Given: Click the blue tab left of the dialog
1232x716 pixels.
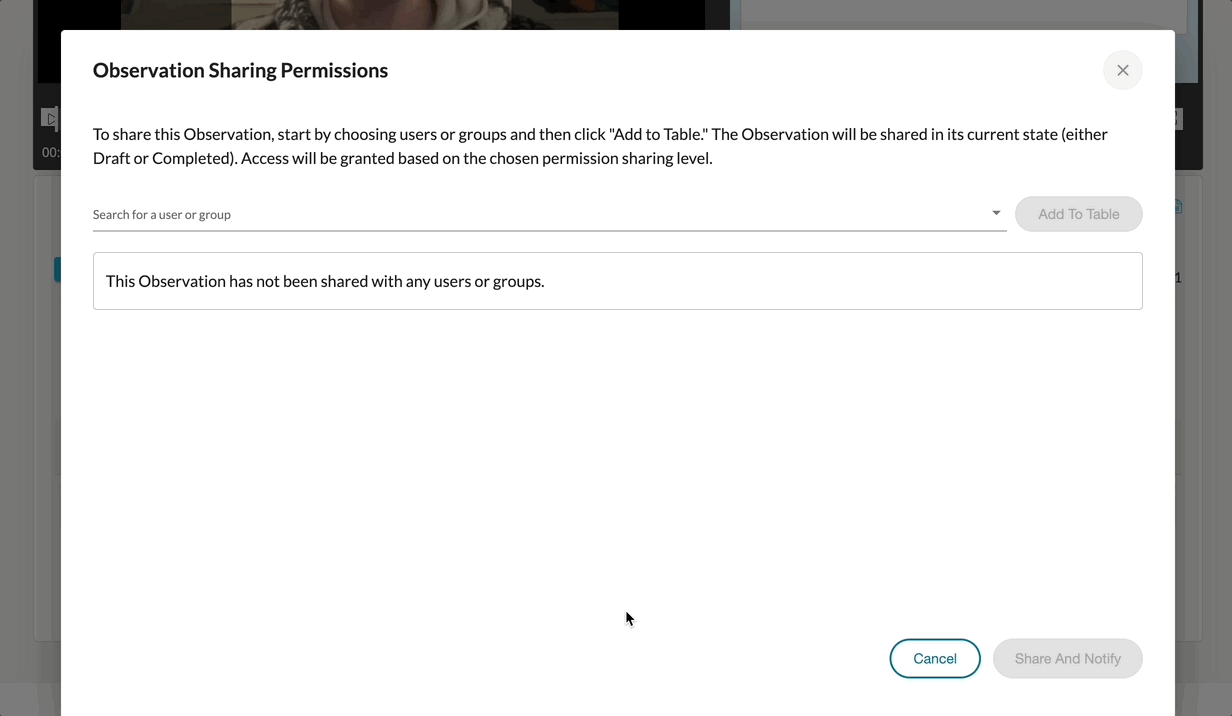Looking at the screenshot, I should tap(57, 269).
